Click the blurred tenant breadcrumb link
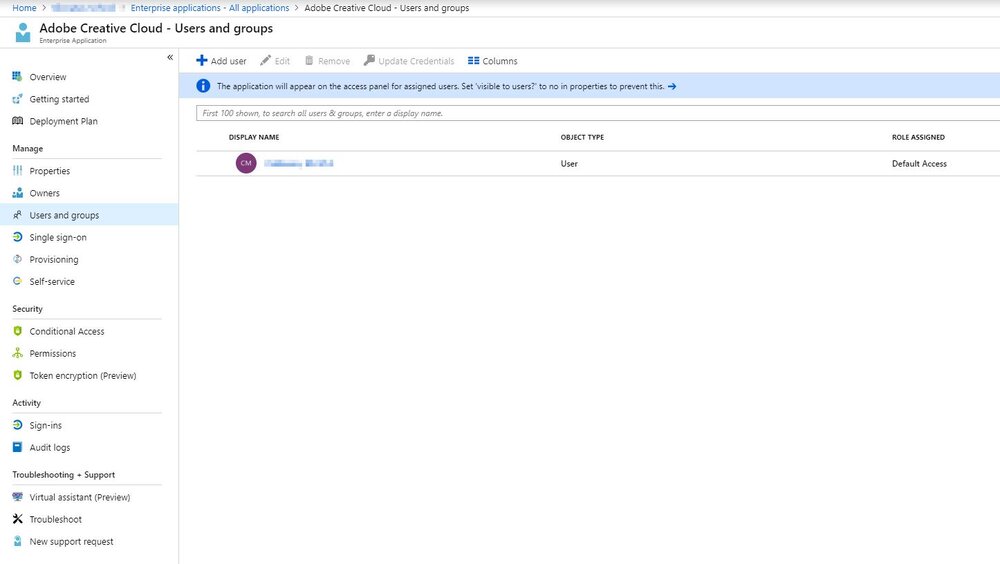 click(84, 8)
